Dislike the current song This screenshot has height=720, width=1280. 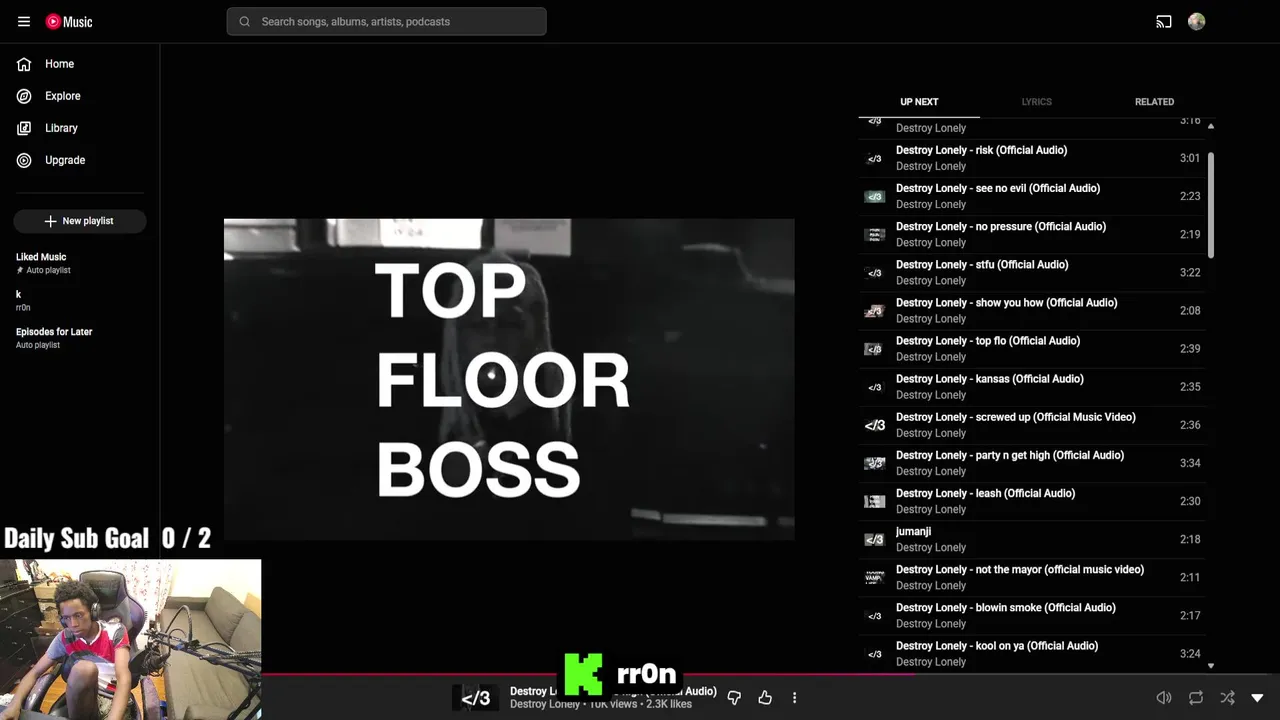(734, 697)
